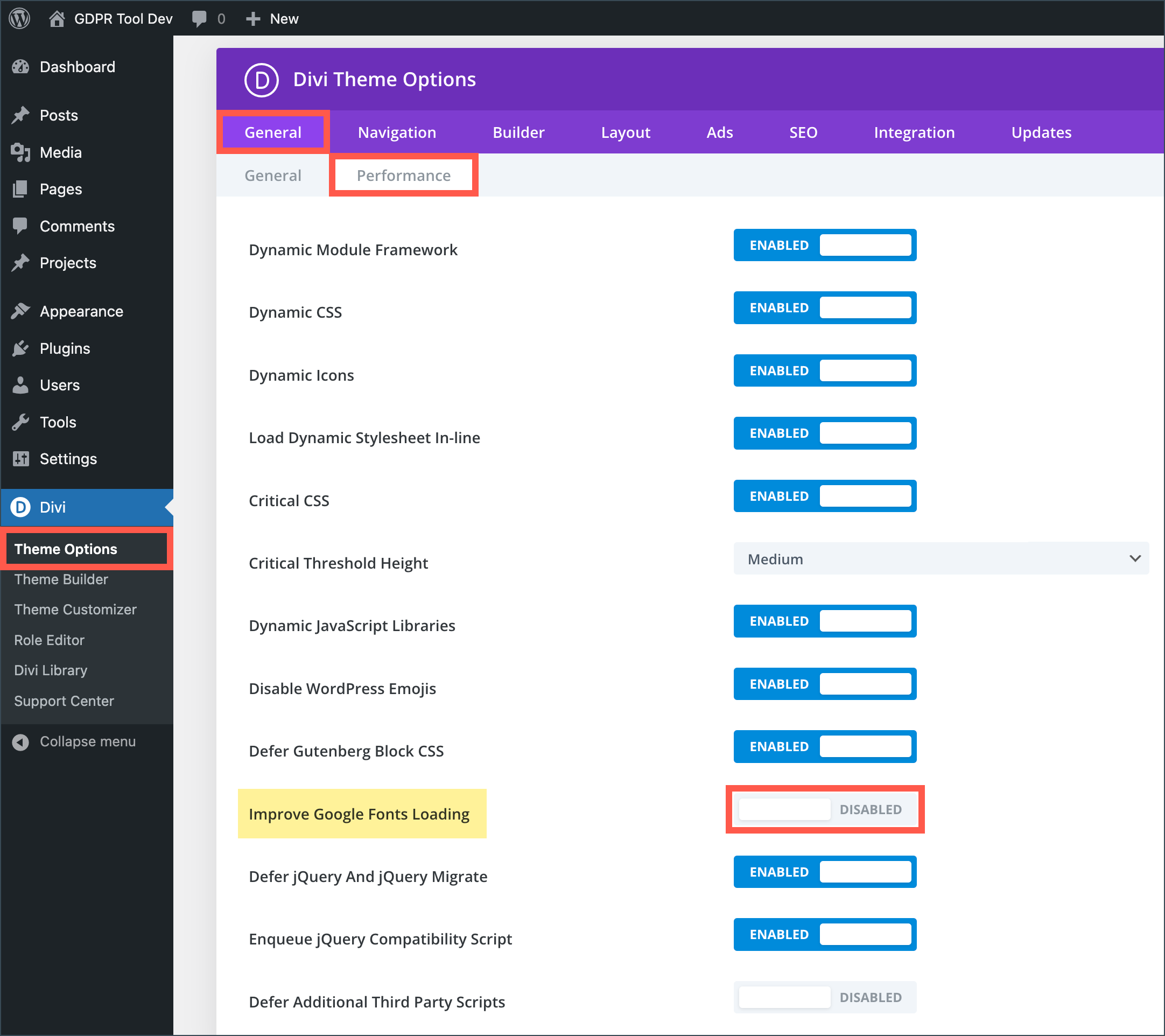The height and width of the screenshot is (1036, 1165).
Task: Turn off Disable WordPress Emojis toggle
Action: [824, 684]
